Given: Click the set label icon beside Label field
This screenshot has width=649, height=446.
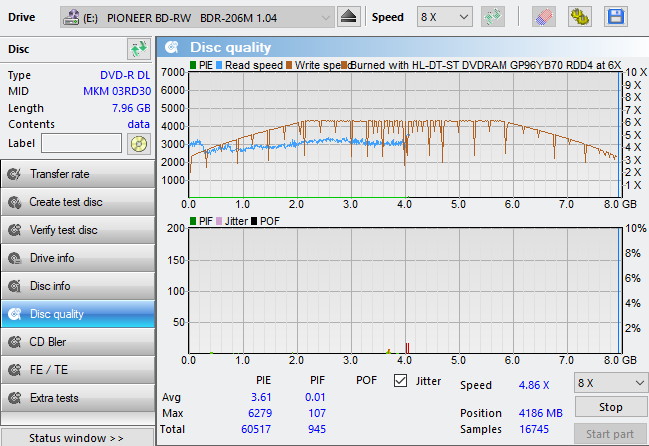Looking at the screenshot, I should pyautogui.click(x=138, y=143).
